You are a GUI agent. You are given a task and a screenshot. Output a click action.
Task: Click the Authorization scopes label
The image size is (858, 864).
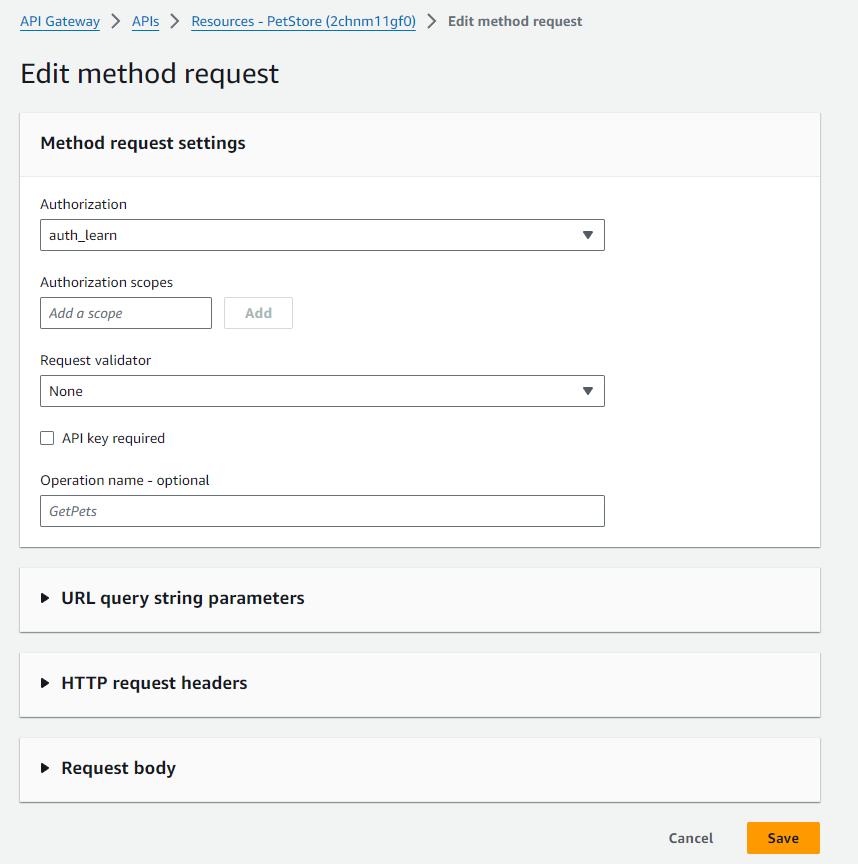click(106, 283)
